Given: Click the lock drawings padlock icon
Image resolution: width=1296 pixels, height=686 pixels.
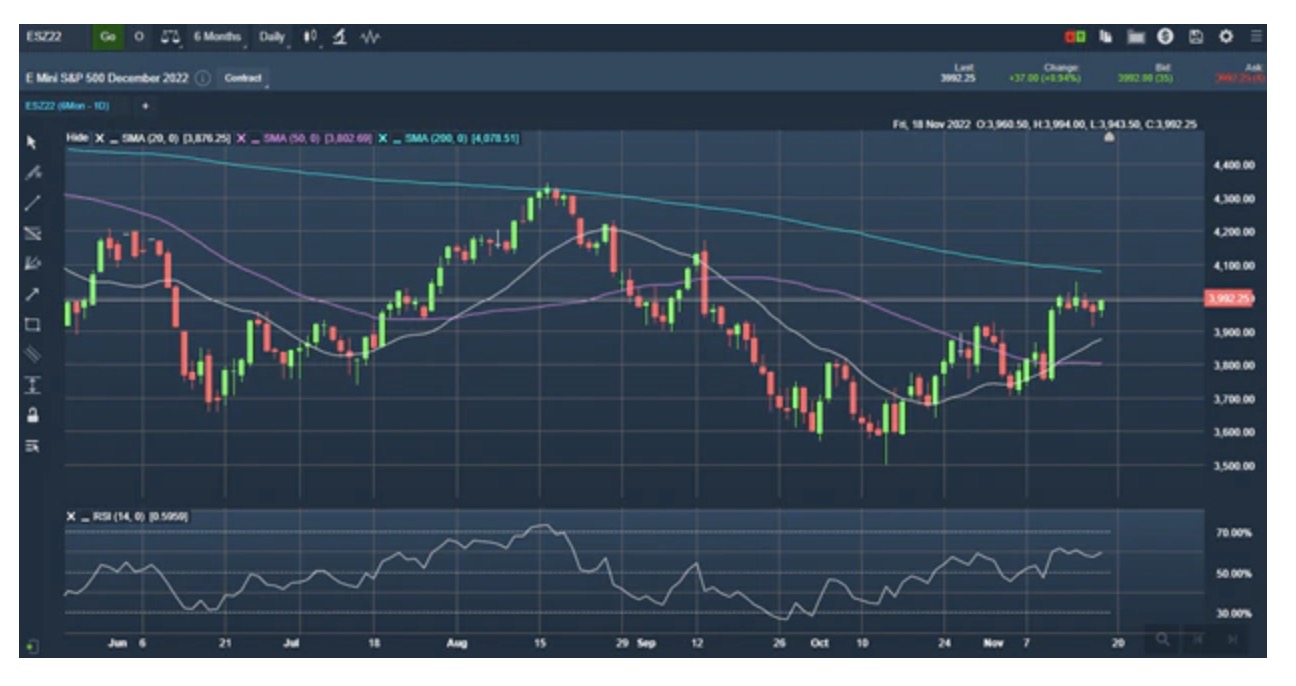Looking at the screenshot, I should tap(32, 415).
